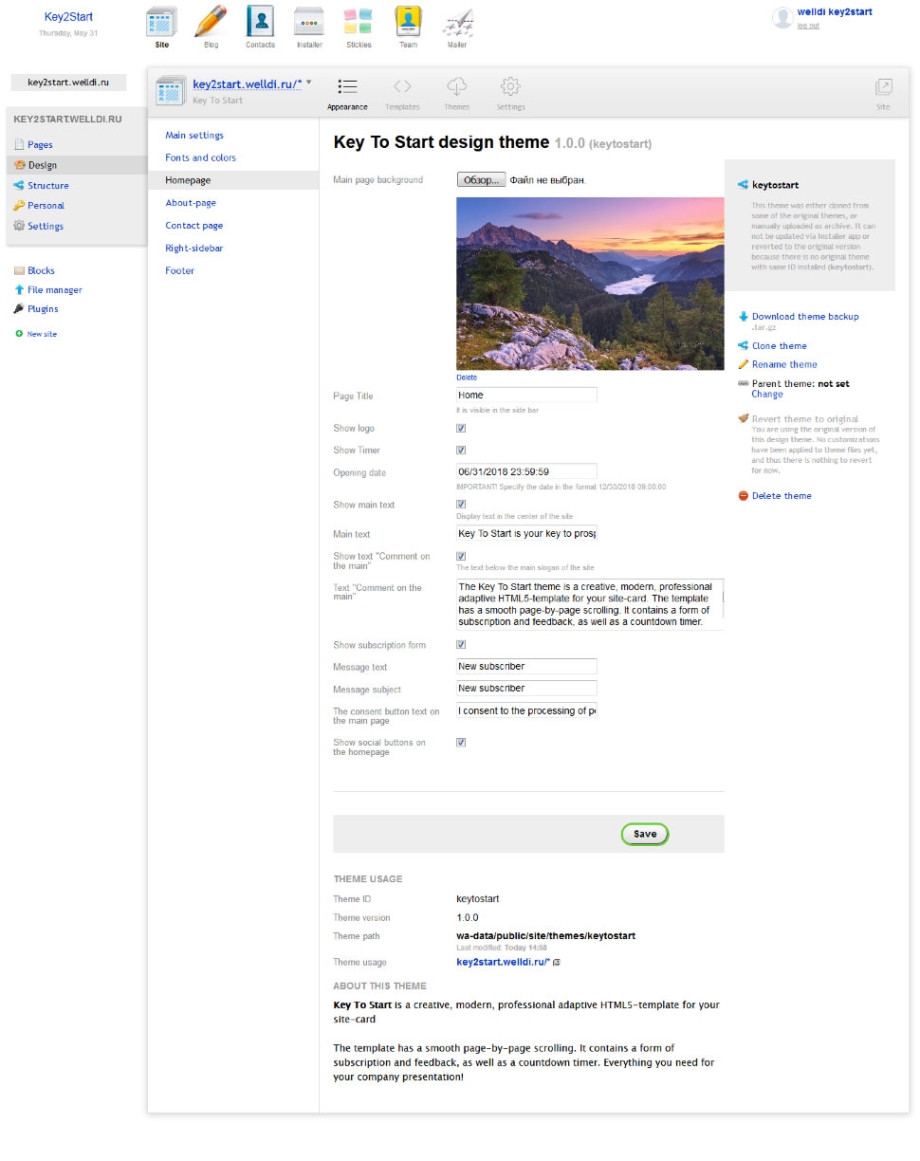Launch the Installer app icon

click(x=309, y=24)
